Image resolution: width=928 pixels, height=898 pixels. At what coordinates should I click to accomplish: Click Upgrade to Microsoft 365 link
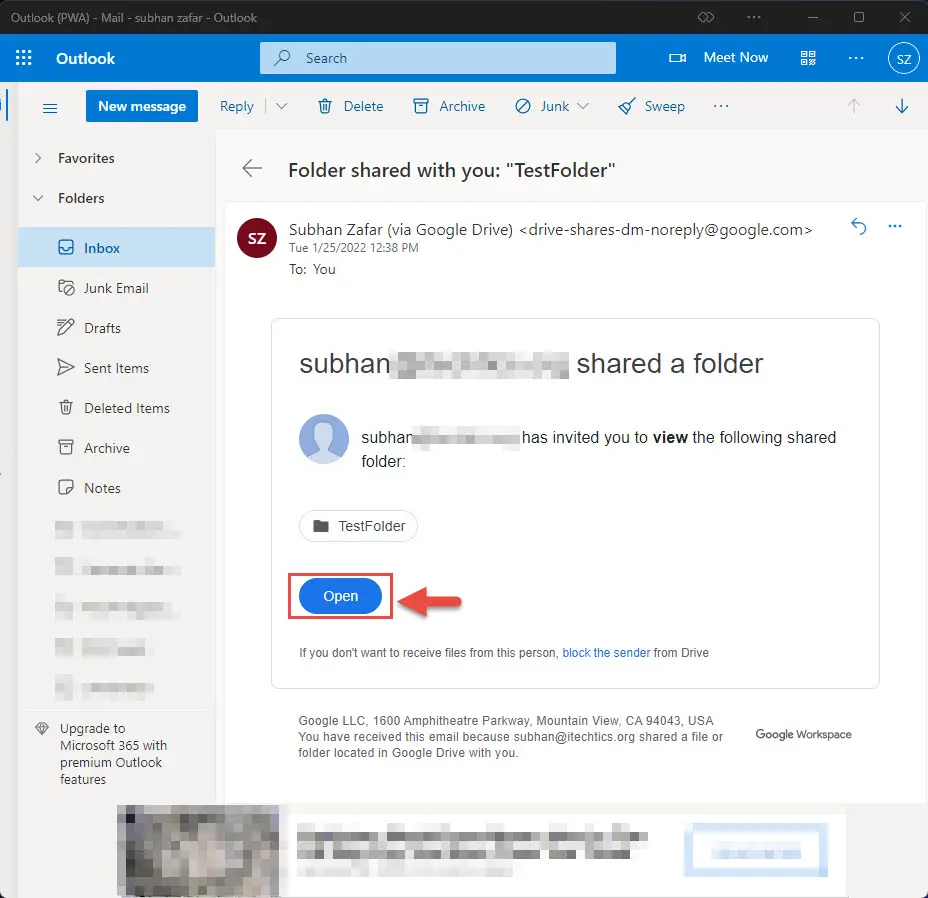click(113, 754)
